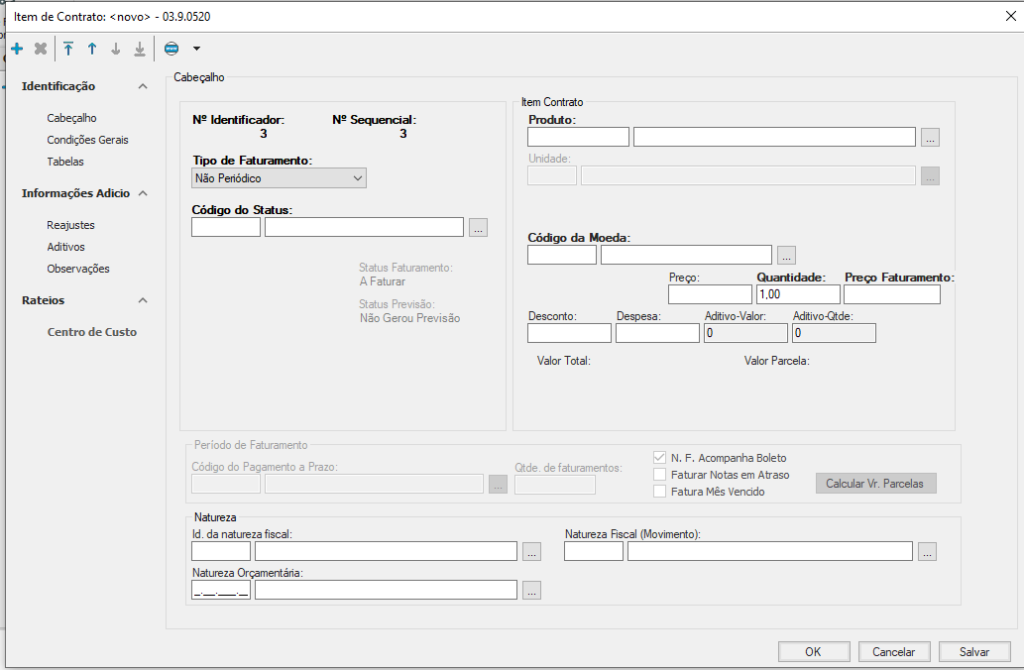Viewport: 1024px width, 670px height.
Task: Select Condições Gerais in the sidebar
Action: pos(87,140)
